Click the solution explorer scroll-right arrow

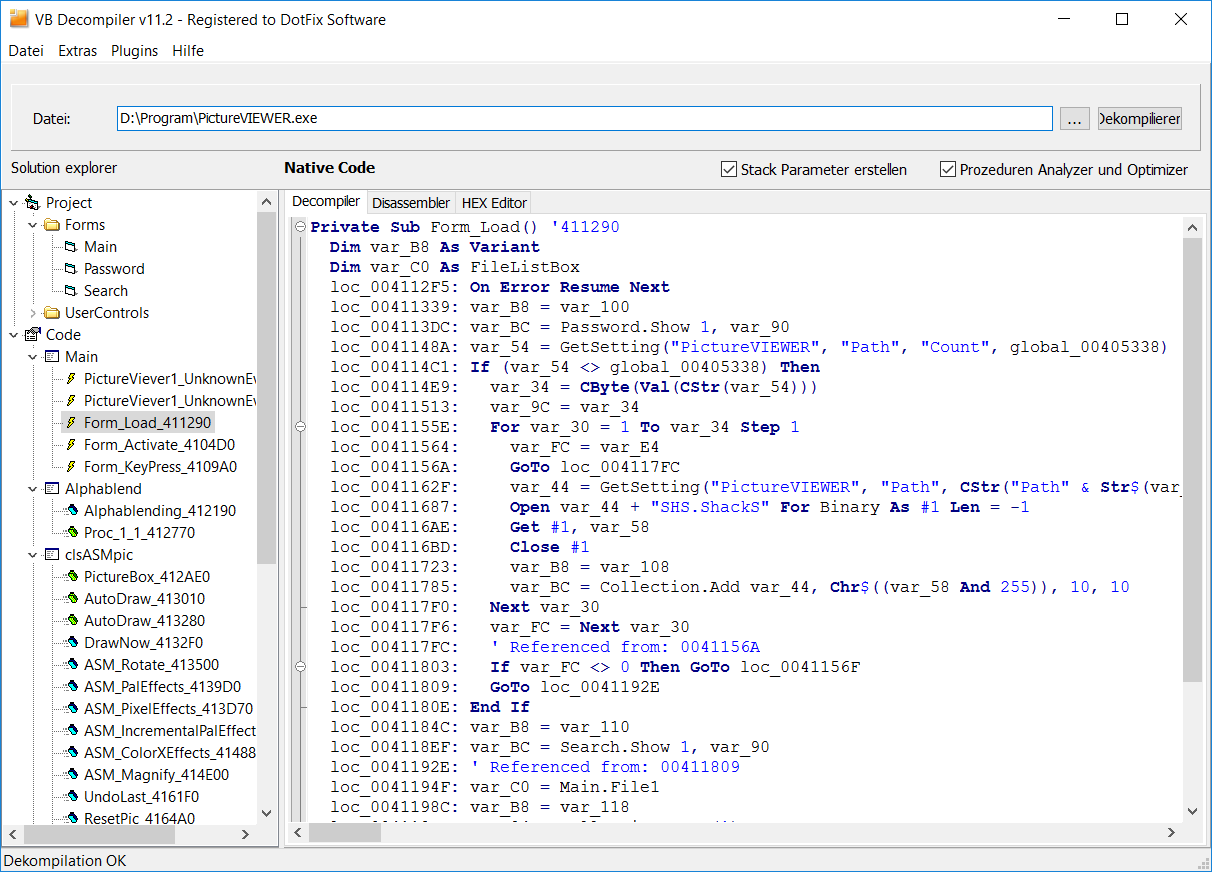pyautogui.click(x=245, y=833)
